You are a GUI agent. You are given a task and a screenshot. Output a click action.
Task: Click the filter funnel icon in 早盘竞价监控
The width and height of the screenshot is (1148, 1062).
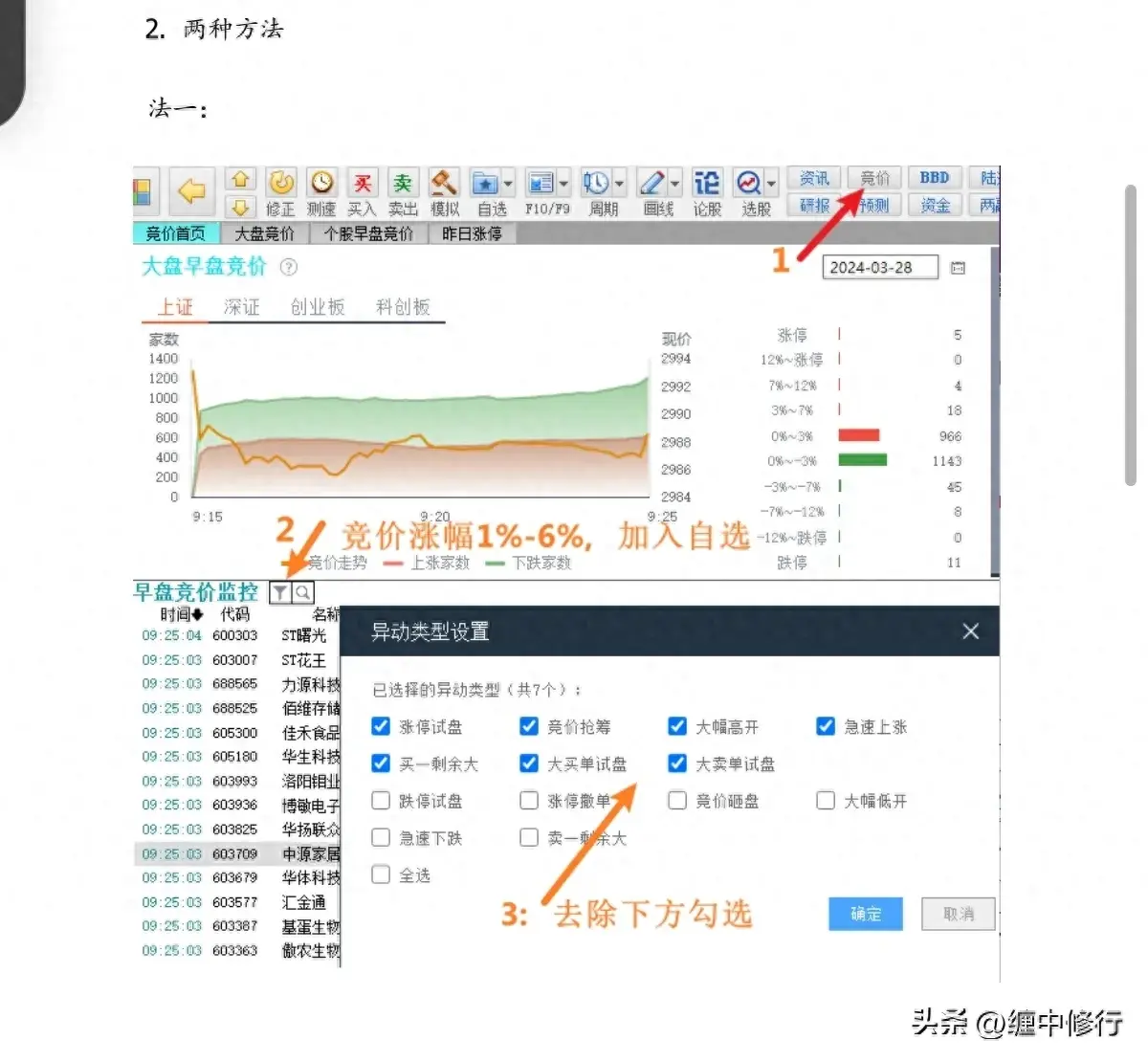pos(279,593)
